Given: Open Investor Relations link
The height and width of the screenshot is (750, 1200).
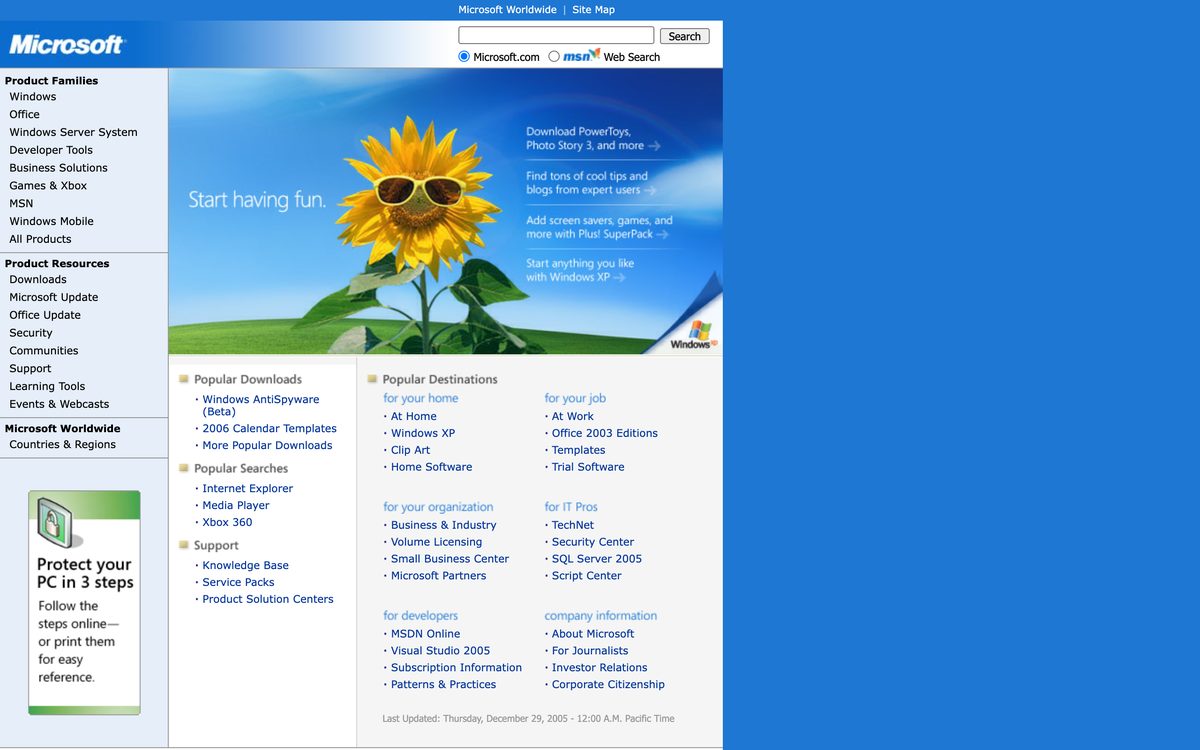Looking at the screenshot, I should pyautogui.click(x=600, y=669).
